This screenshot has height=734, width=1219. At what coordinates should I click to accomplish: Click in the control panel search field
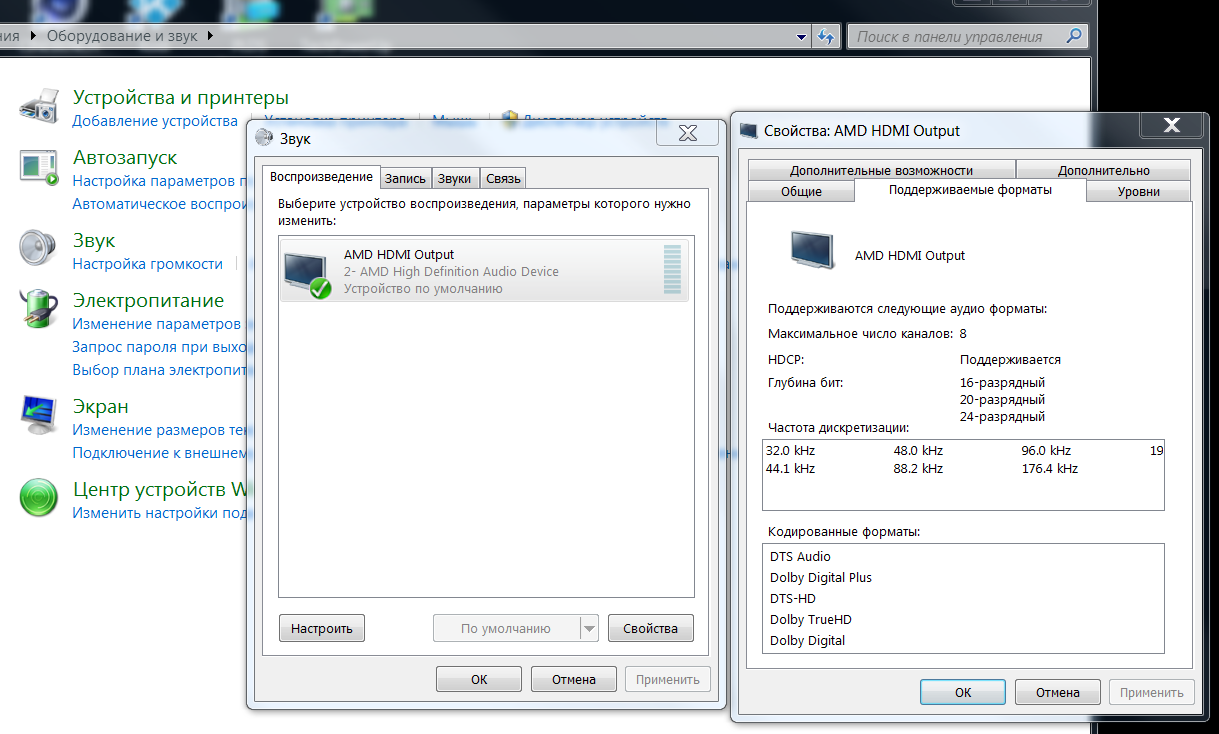point(955,37)
